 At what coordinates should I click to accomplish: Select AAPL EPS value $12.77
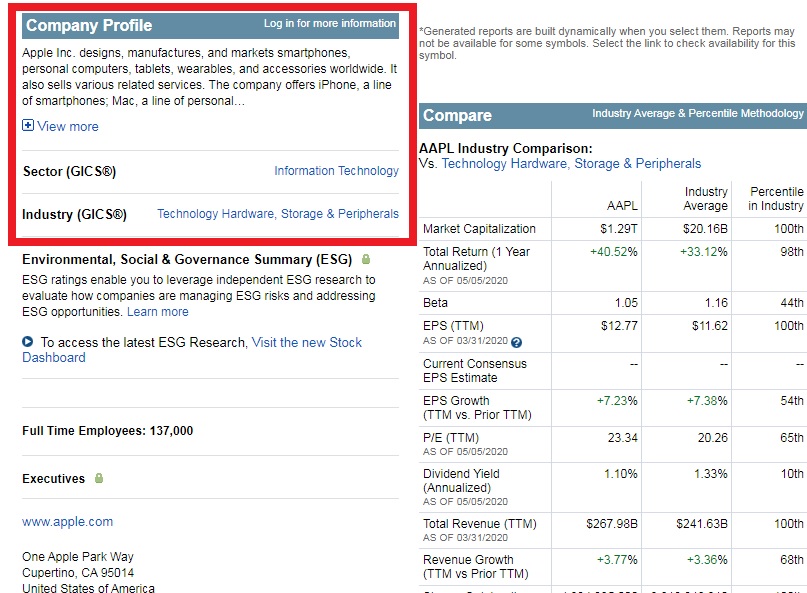(619, 326)
